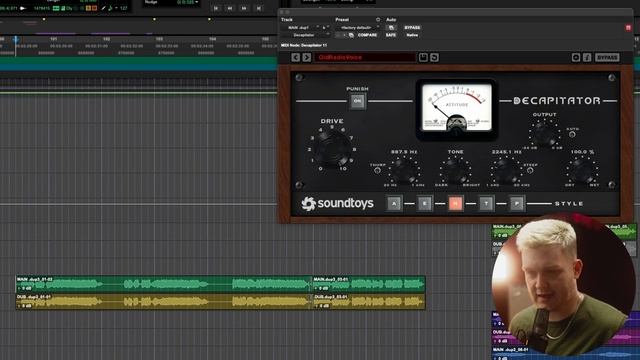Click the Pro Tools BYPASS button in header

point(412,28)
